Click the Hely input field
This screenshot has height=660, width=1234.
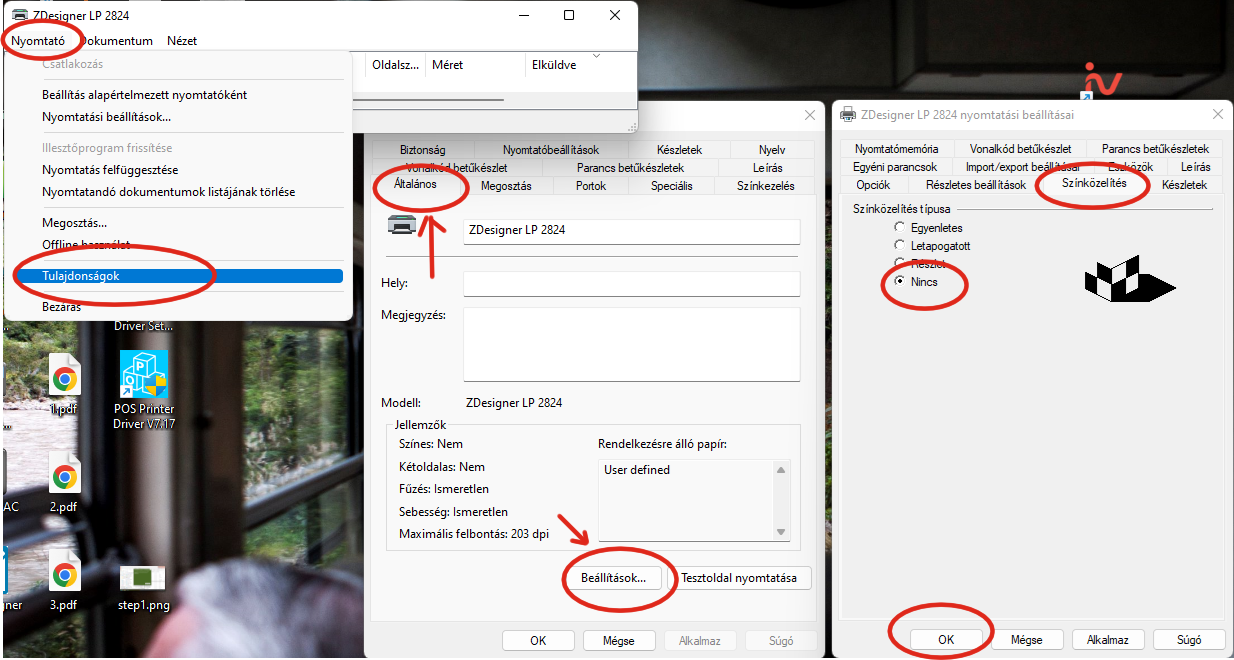(632, 284)
